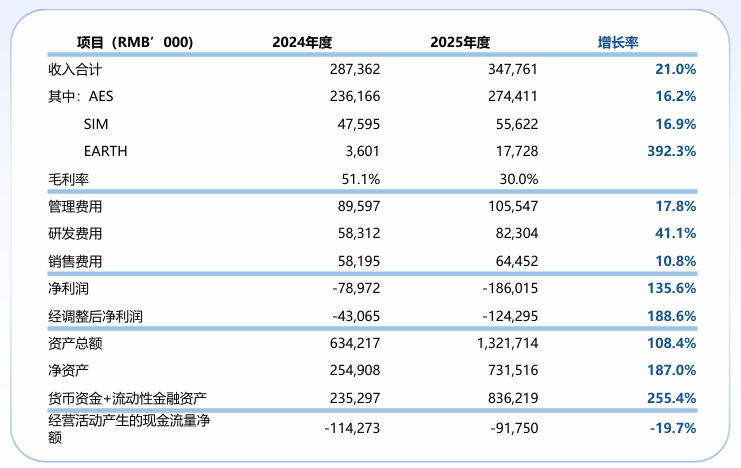
Task: Click the 资产总额 value 1,321,714
Action: (x=506, y=344)
